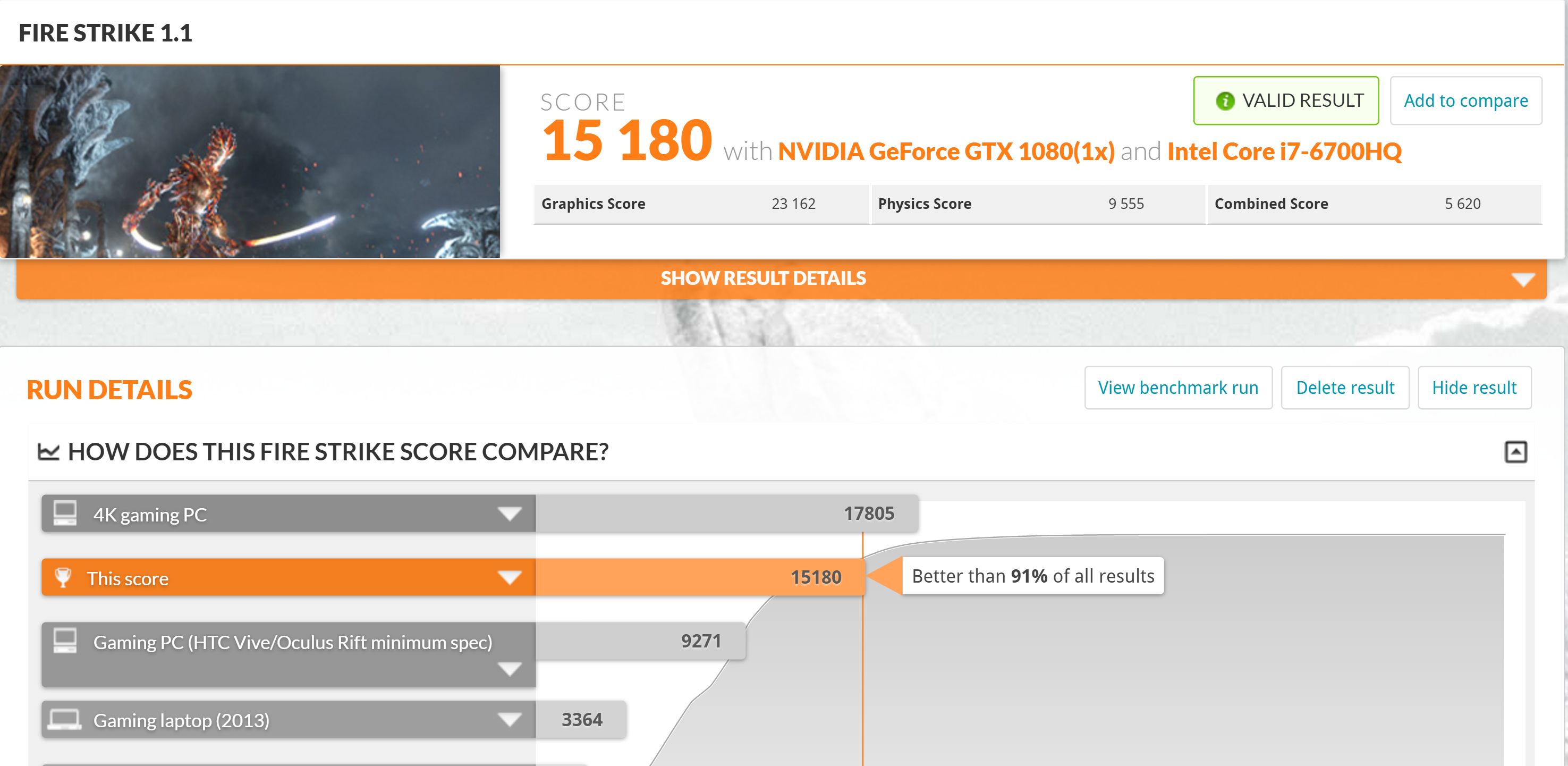Click the 17805 score bar
The width and height of the screenshot is (1568, 766).
click(727, 514)
